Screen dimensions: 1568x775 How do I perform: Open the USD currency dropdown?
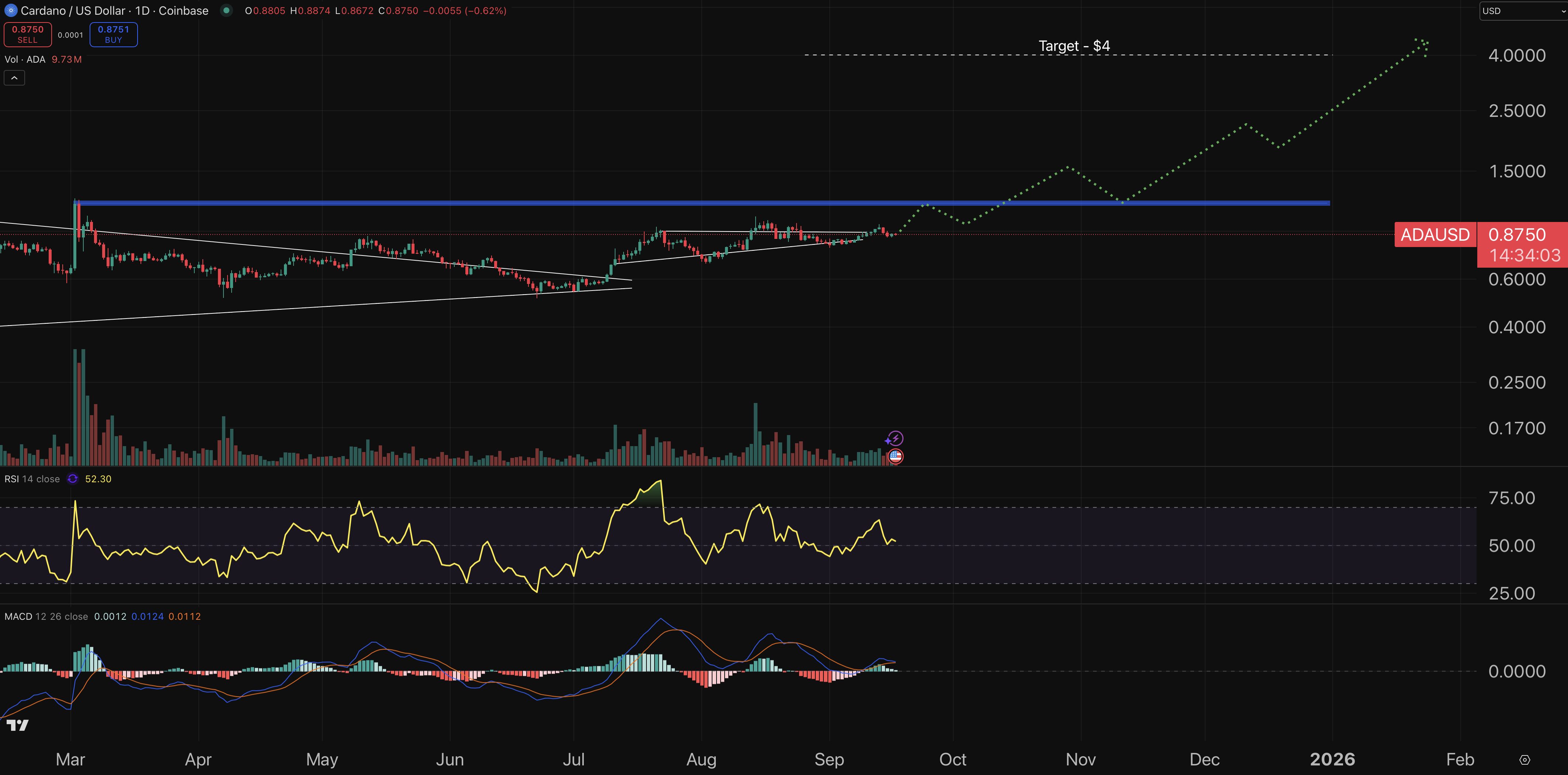click(1522, 10)
